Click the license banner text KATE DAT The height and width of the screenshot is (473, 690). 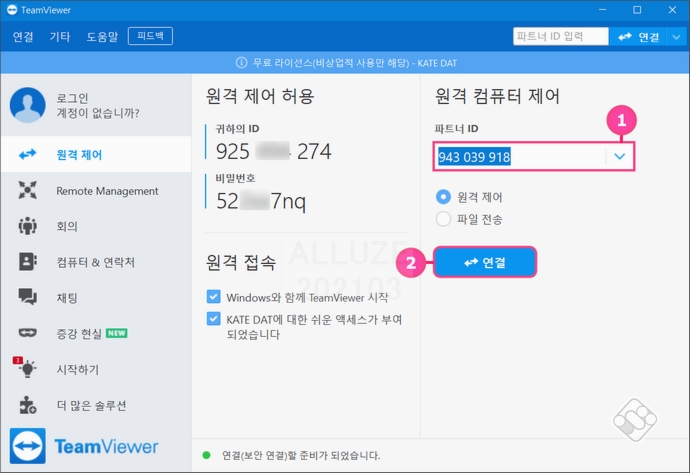pos(437,63)
